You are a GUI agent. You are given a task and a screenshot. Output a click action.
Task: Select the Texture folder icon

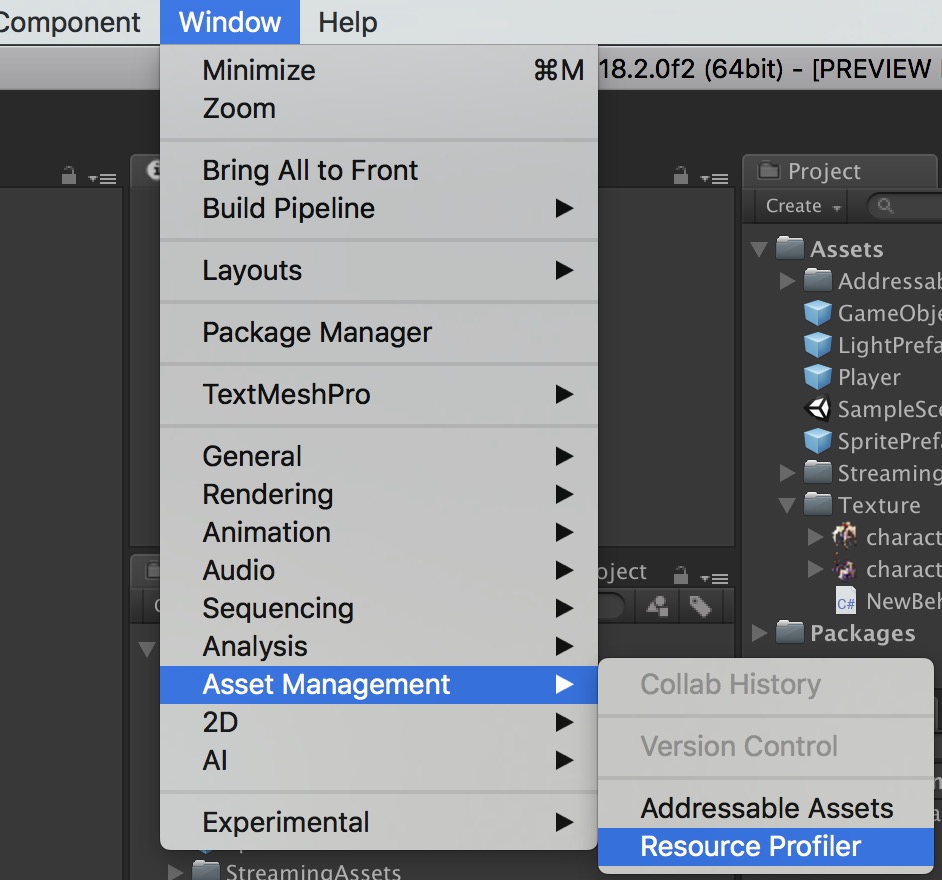[818, 505]
